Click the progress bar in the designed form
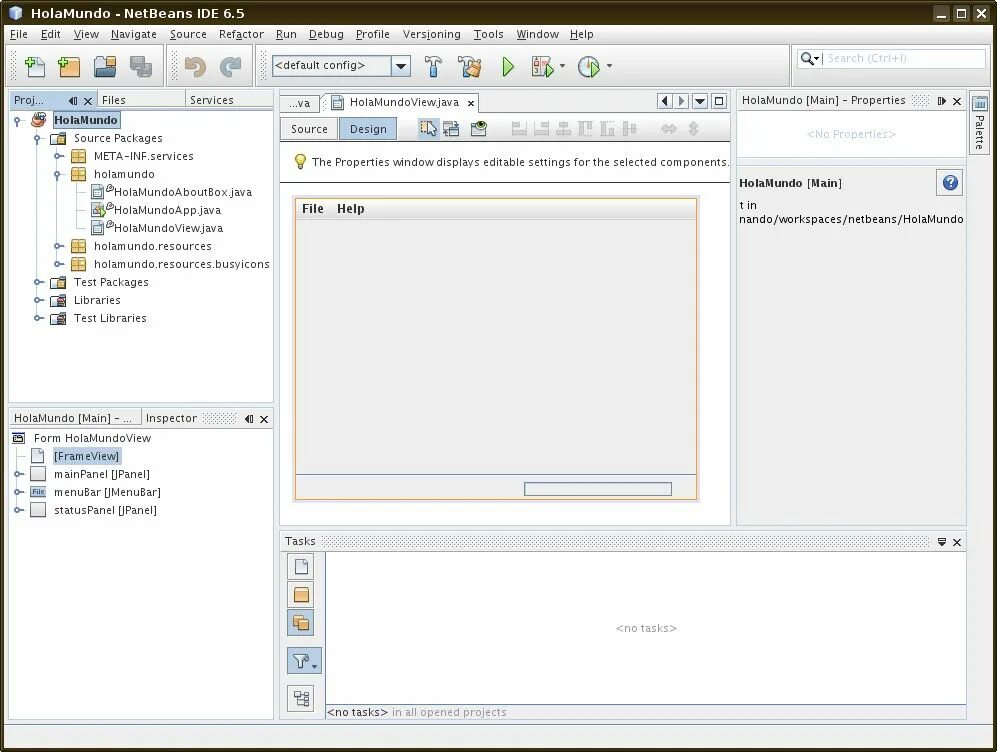 (x=598, y=489)
